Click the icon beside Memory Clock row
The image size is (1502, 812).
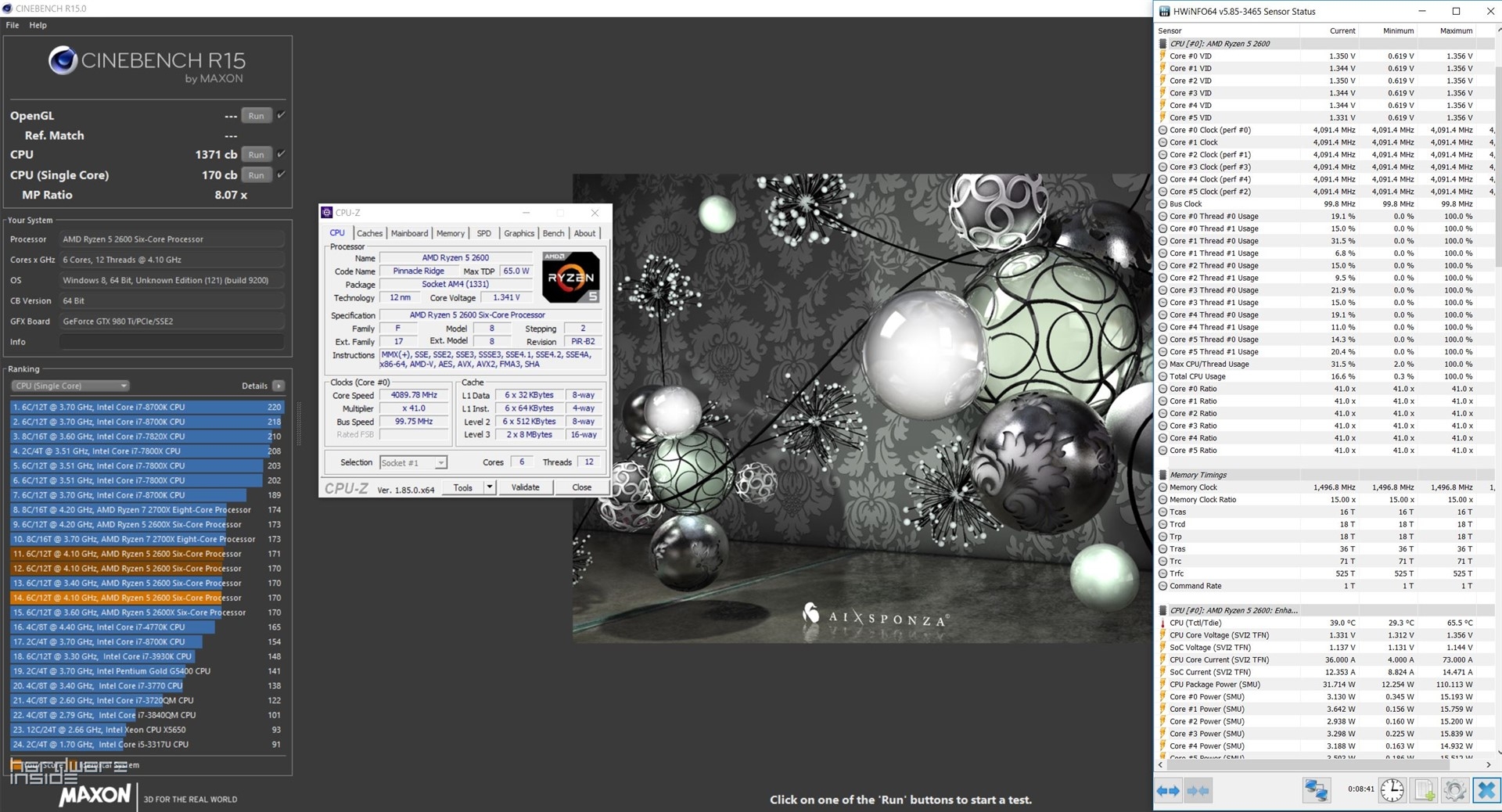tap(1162, 487)
